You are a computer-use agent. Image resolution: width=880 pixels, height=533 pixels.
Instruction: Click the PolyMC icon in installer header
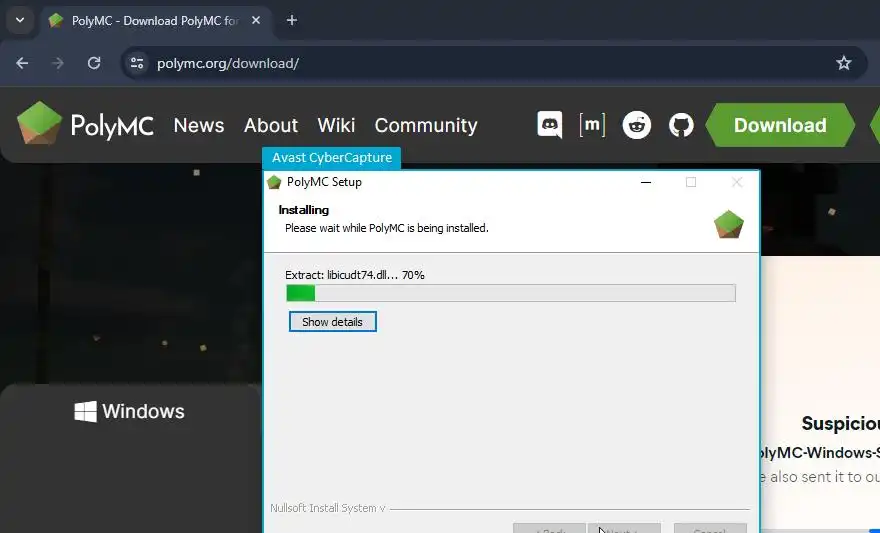click(x=728, y=224)
